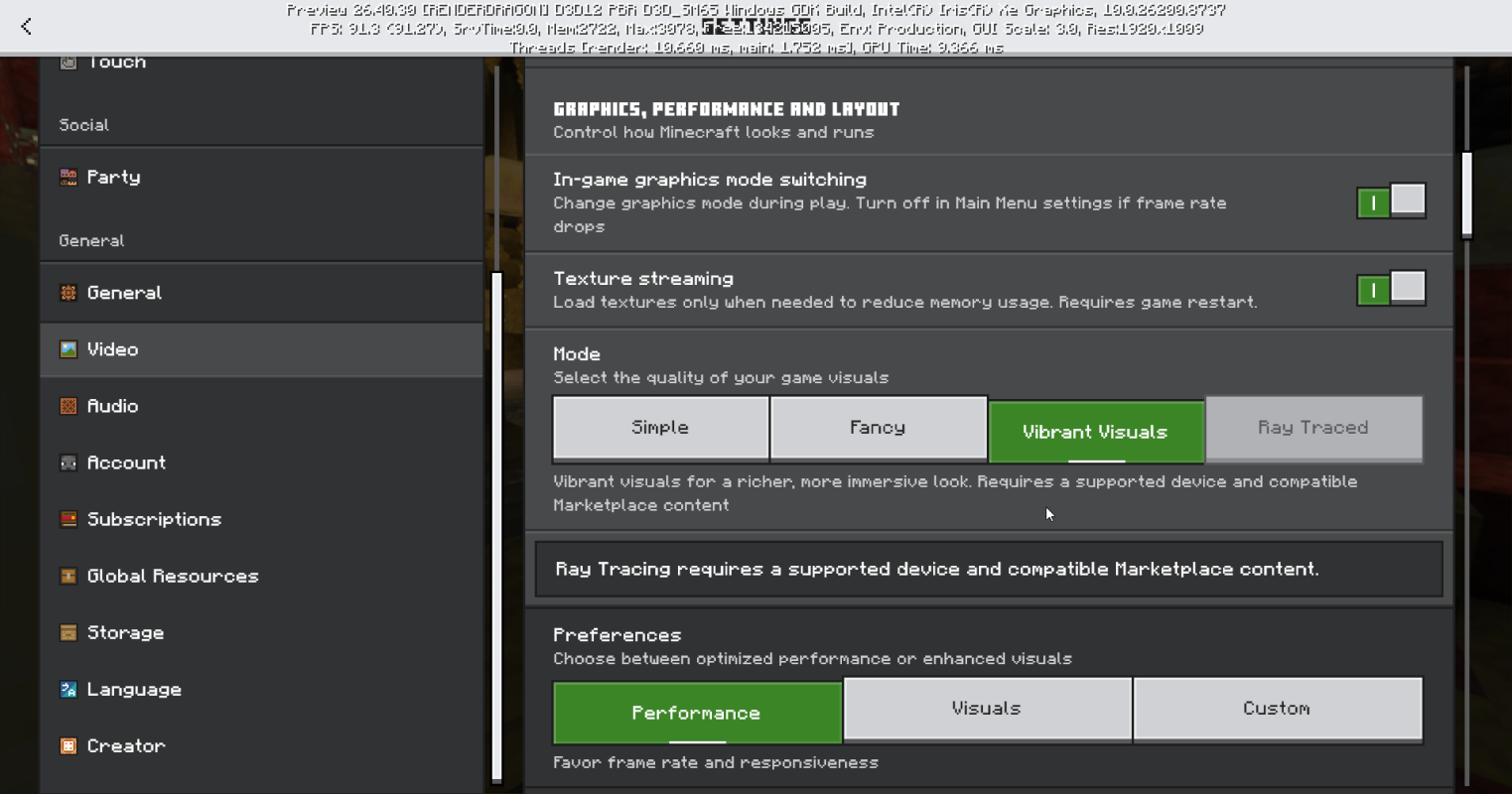Click the Account icon

pyautogui.click(x=69, y=463)
